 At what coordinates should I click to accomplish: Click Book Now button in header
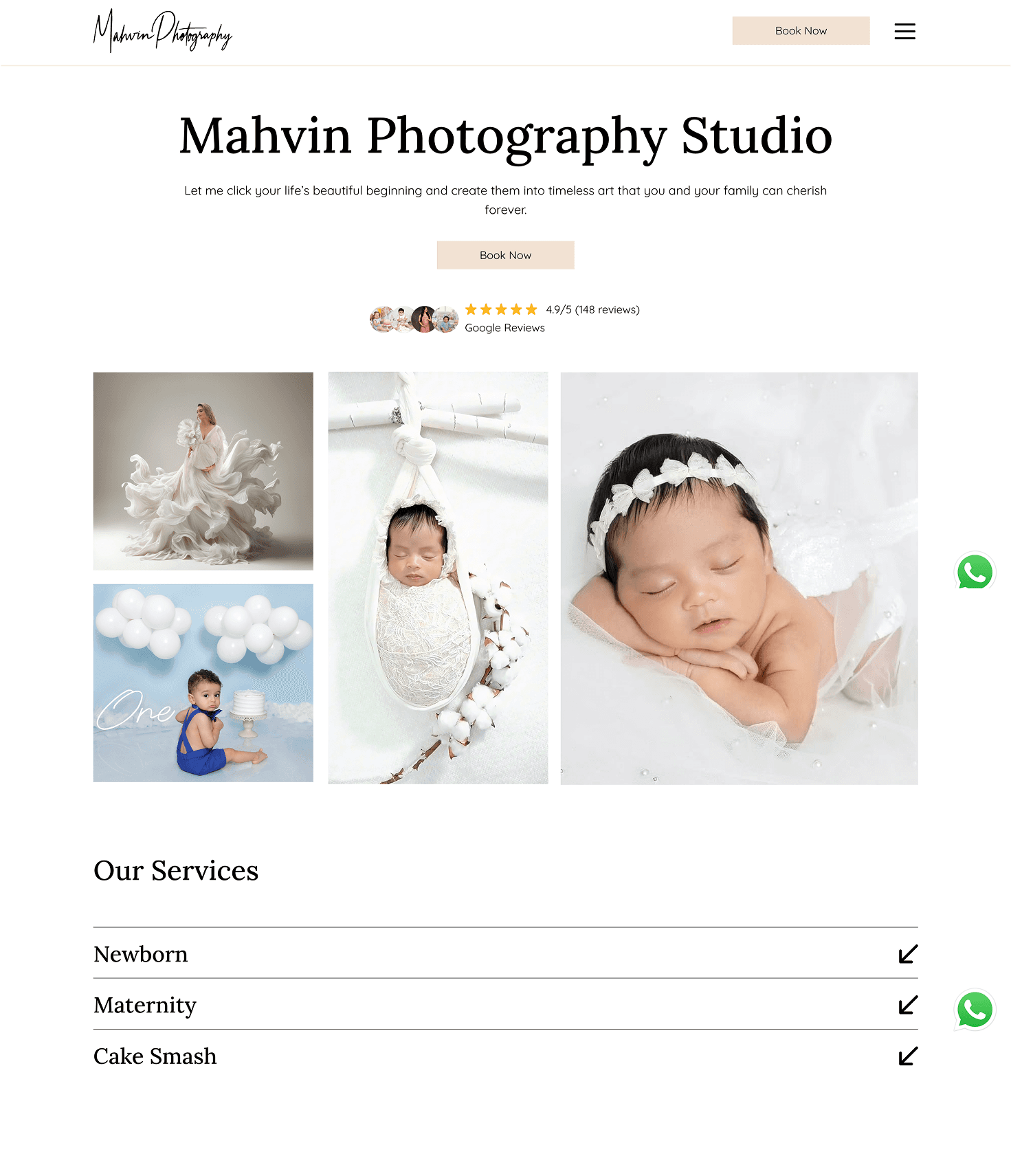point(801,31)
